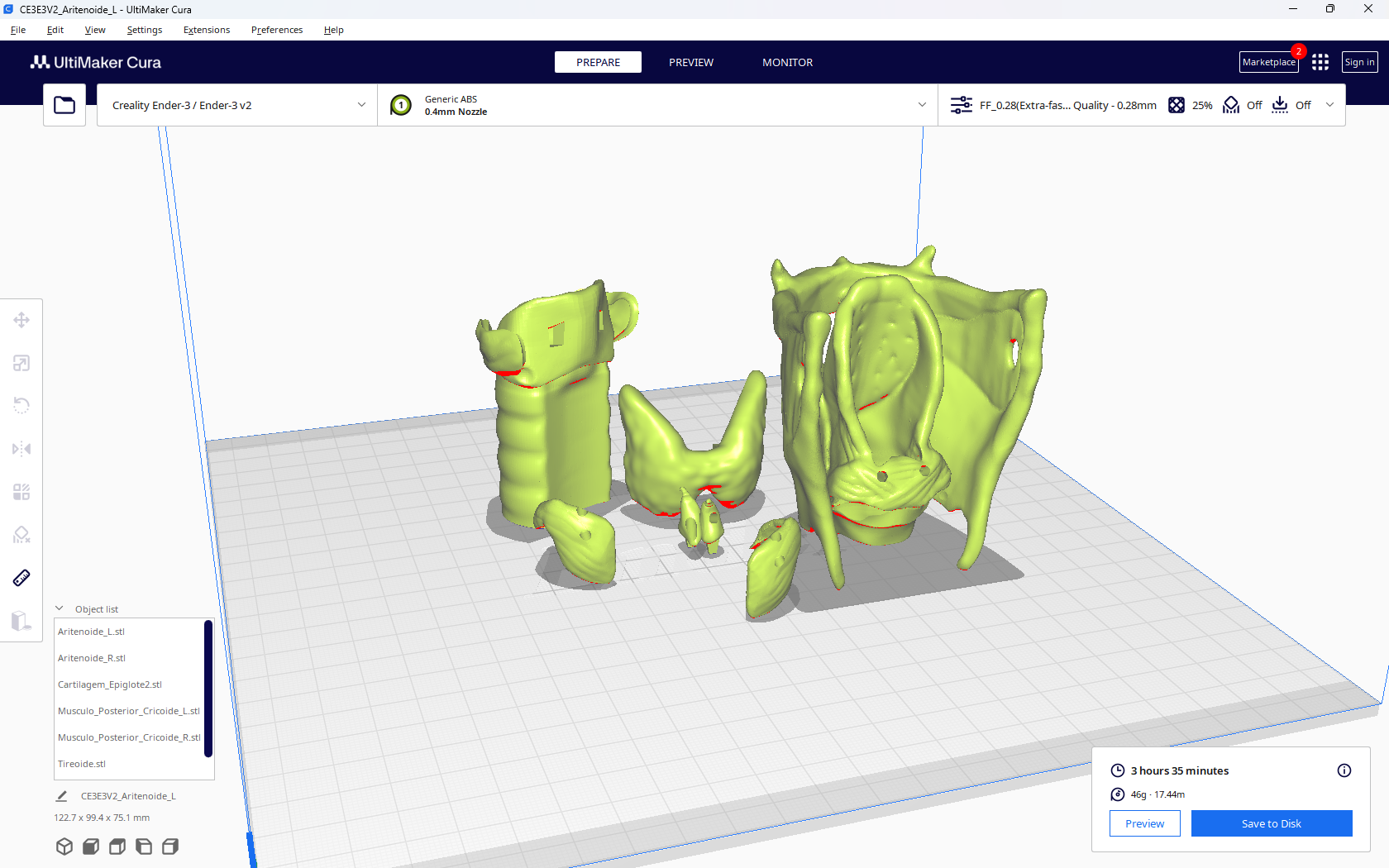Screen dimensions: 1389x868
Task: Expand the Generic ABS material dropdown
Action: [657, 105]
